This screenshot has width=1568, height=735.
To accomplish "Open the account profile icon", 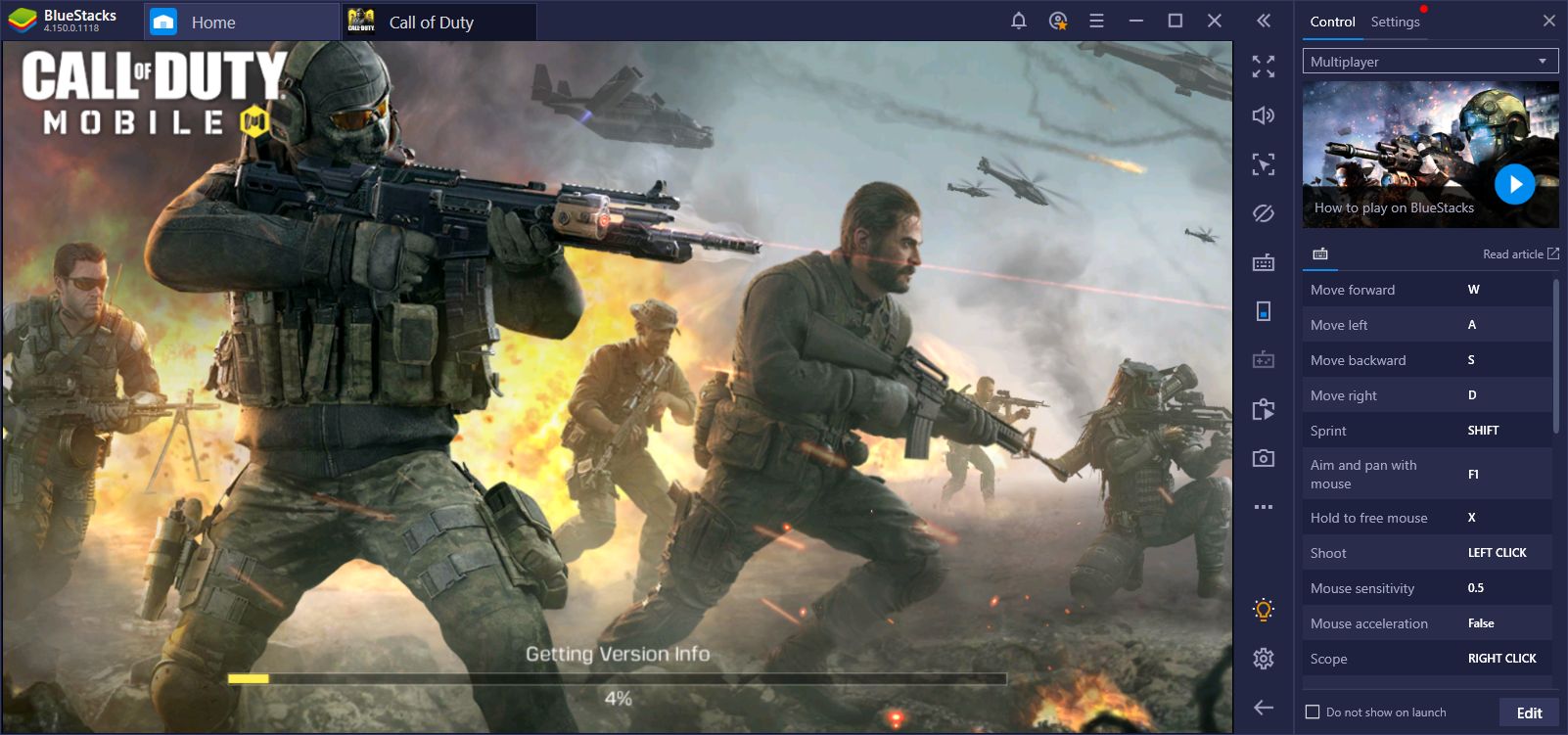I will (x=1058, y=21).
